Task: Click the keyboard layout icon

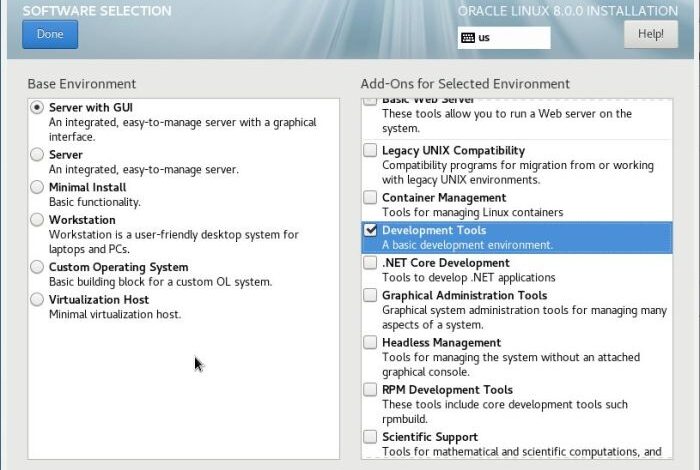Action: pos(468,37)
